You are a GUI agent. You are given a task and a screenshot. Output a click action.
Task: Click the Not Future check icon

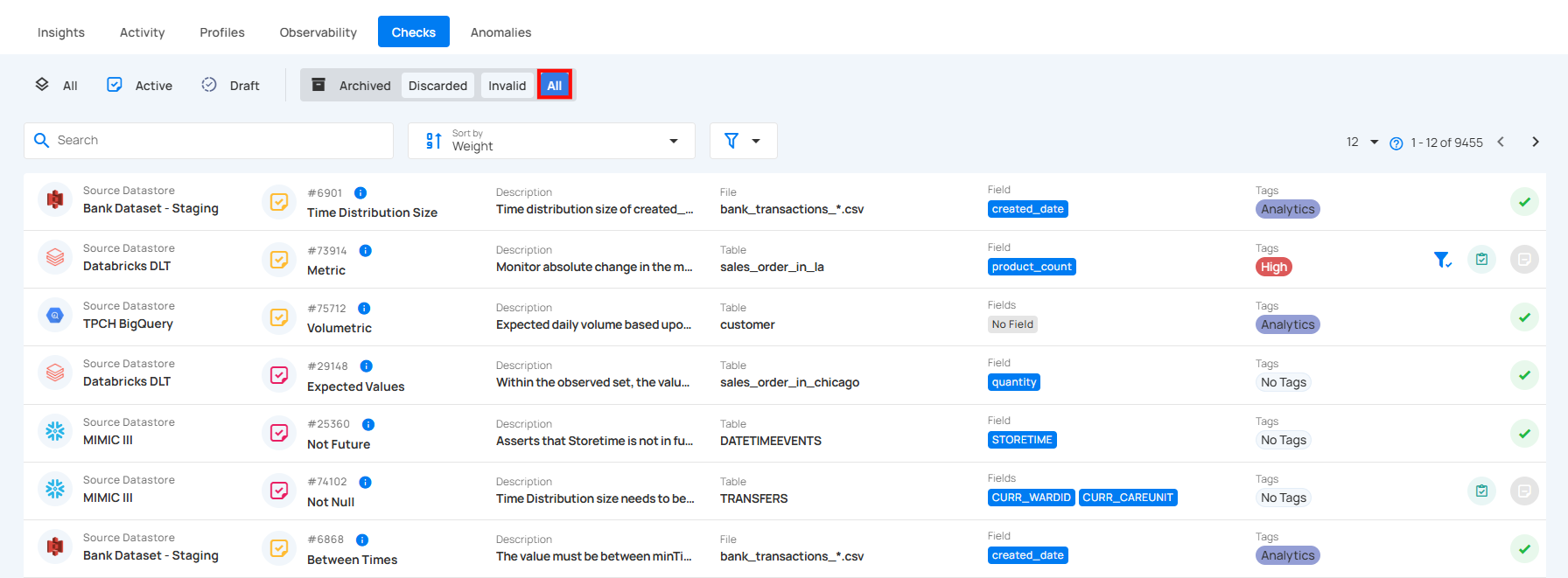[279, 433]
